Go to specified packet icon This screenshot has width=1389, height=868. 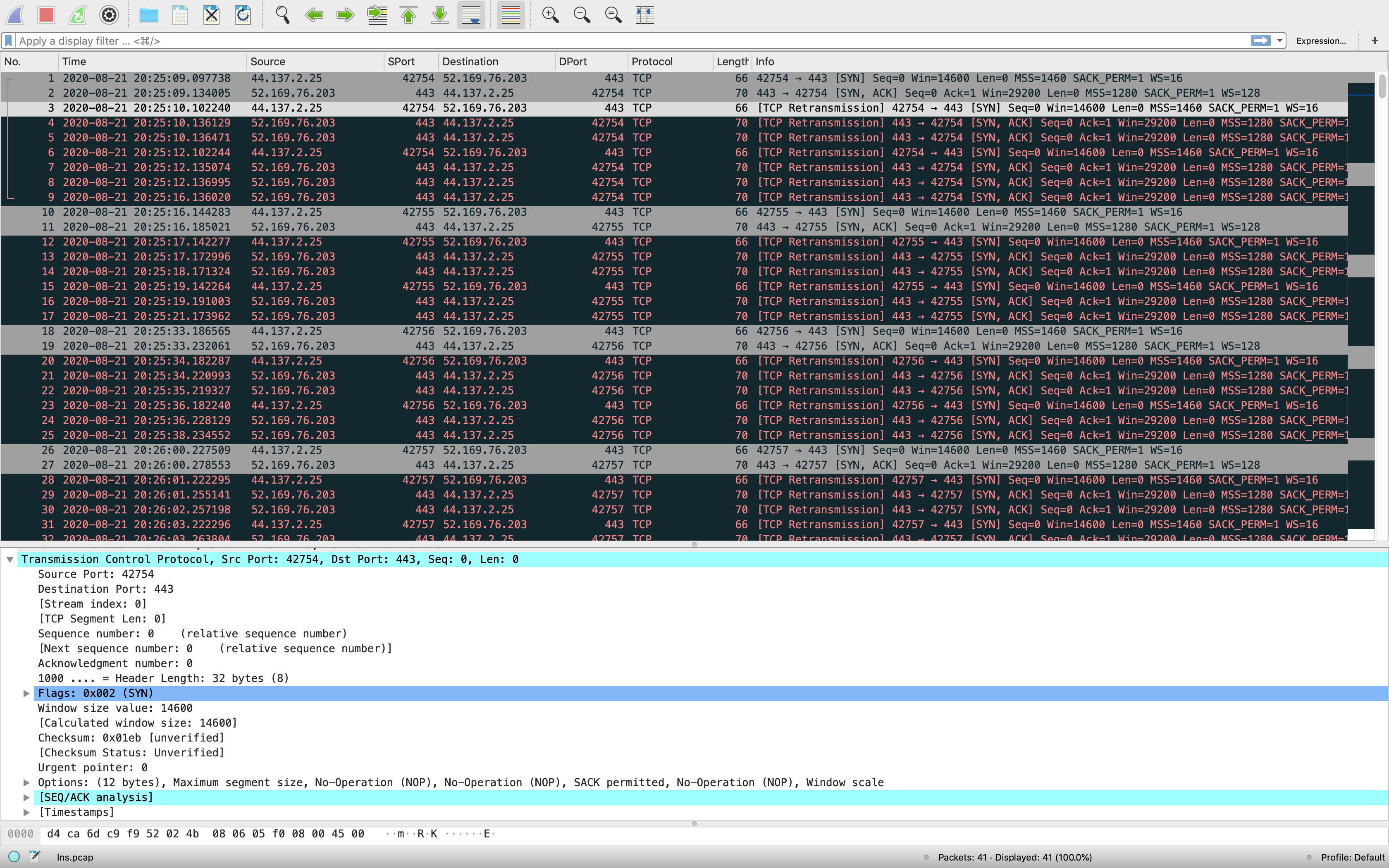click(377, 15)
